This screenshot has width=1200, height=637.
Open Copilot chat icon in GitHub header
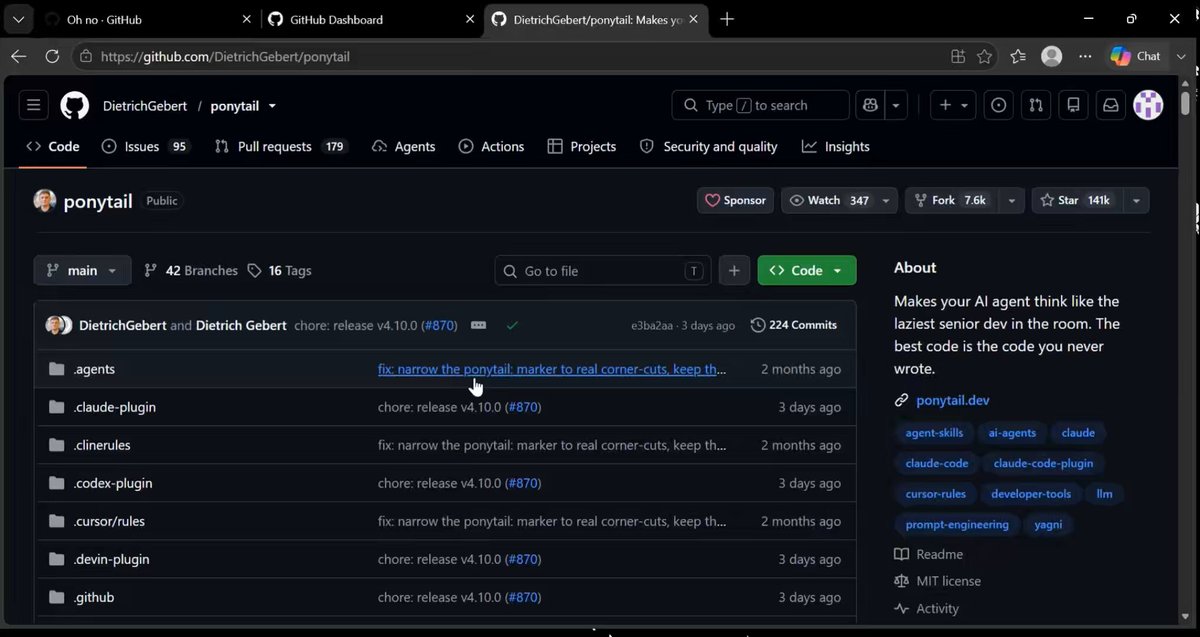870,105
